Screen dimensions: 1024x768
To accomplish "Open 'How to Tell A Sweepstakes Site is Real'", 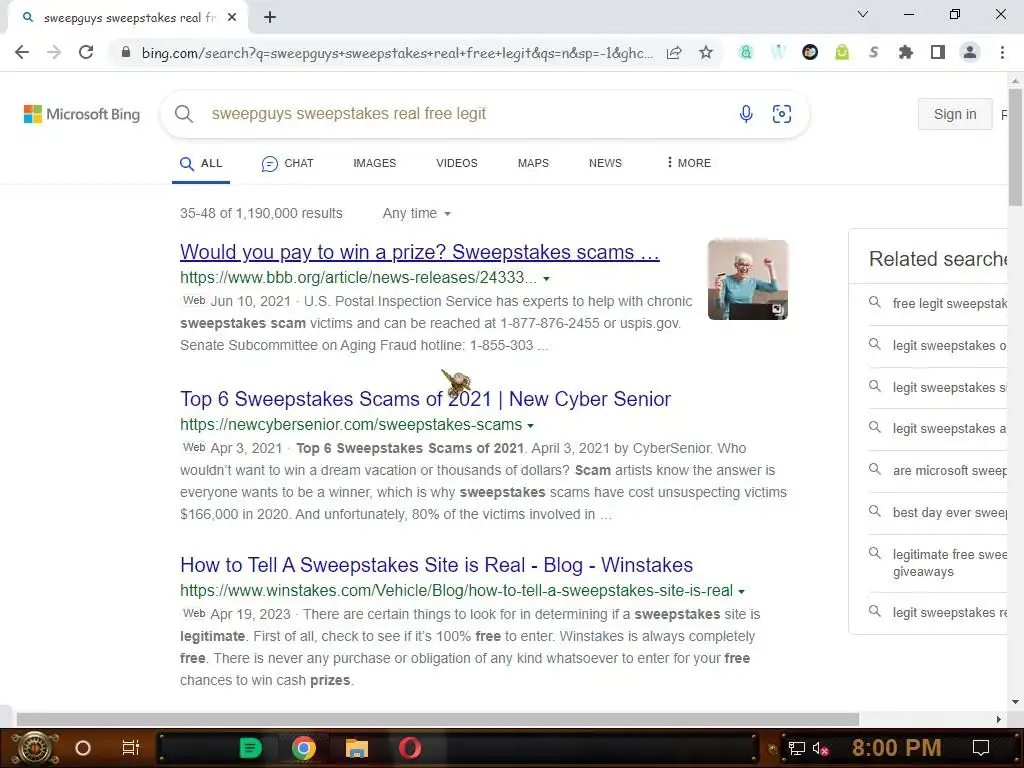I will point(436,565).
